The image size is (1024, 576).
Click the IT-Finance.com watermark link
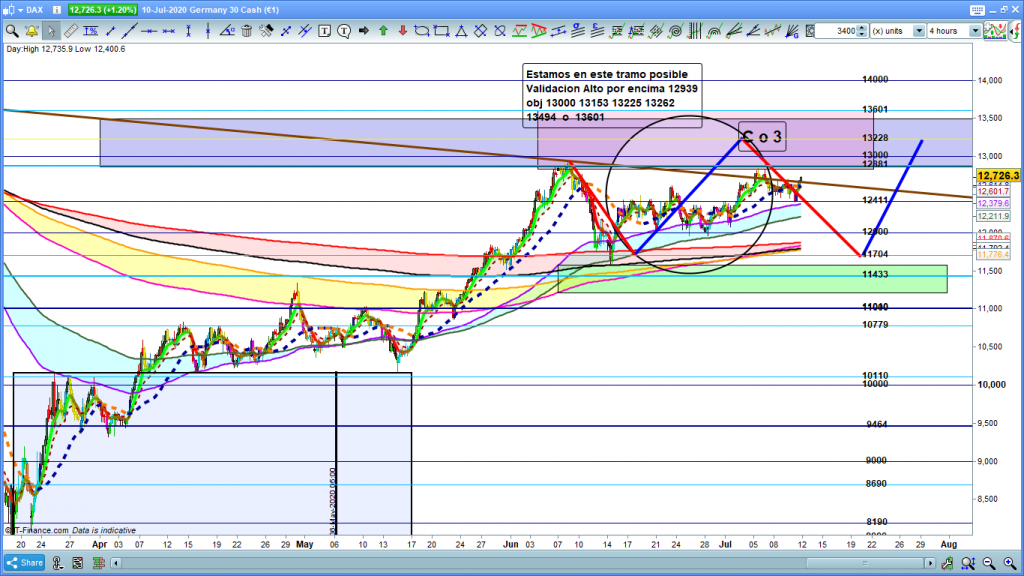[x=40, y=530]
